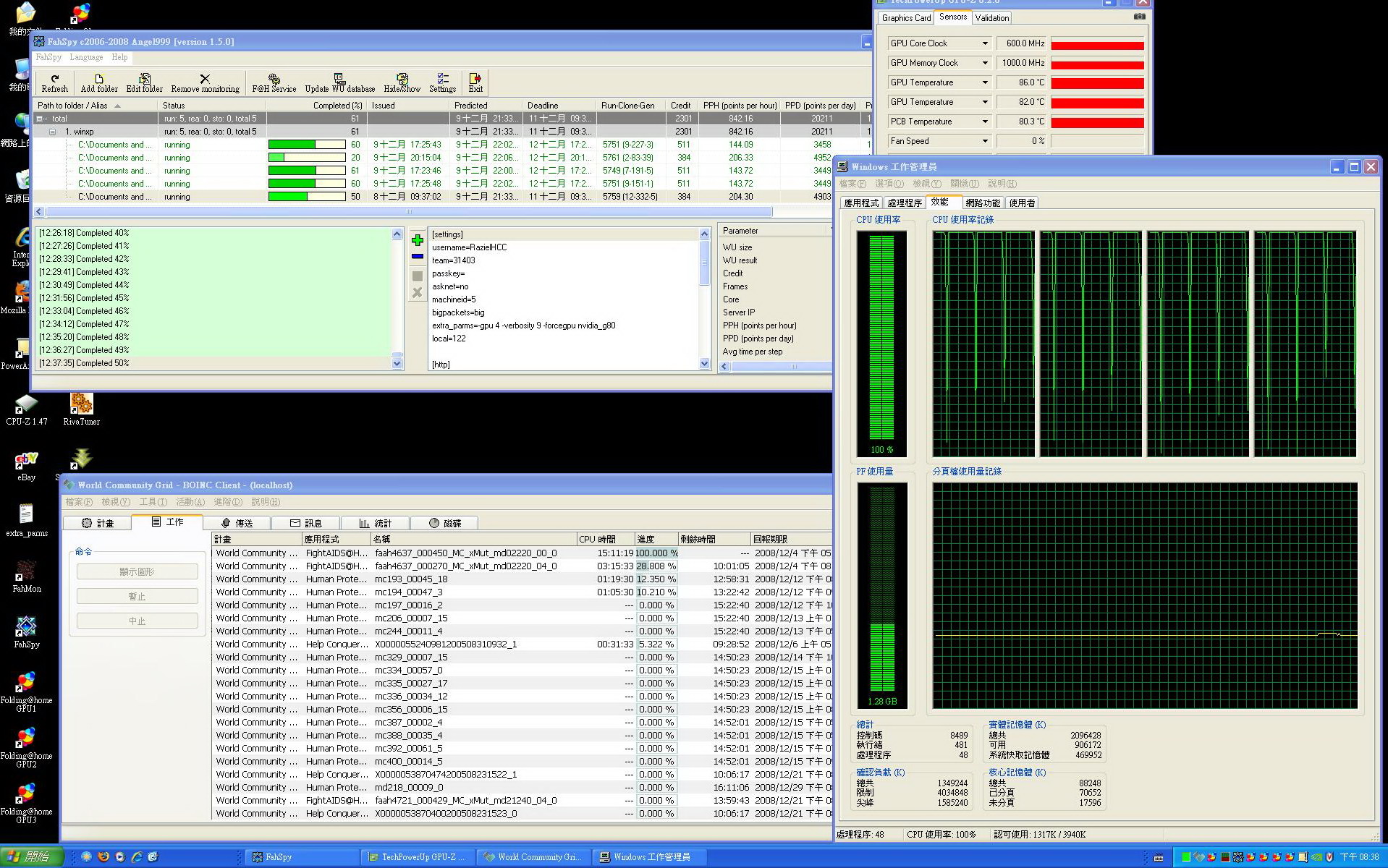Open the CPU-Z 1.47 desktop icon
This screenshot has height=868, width=1388.
click(x=27, y=409)
